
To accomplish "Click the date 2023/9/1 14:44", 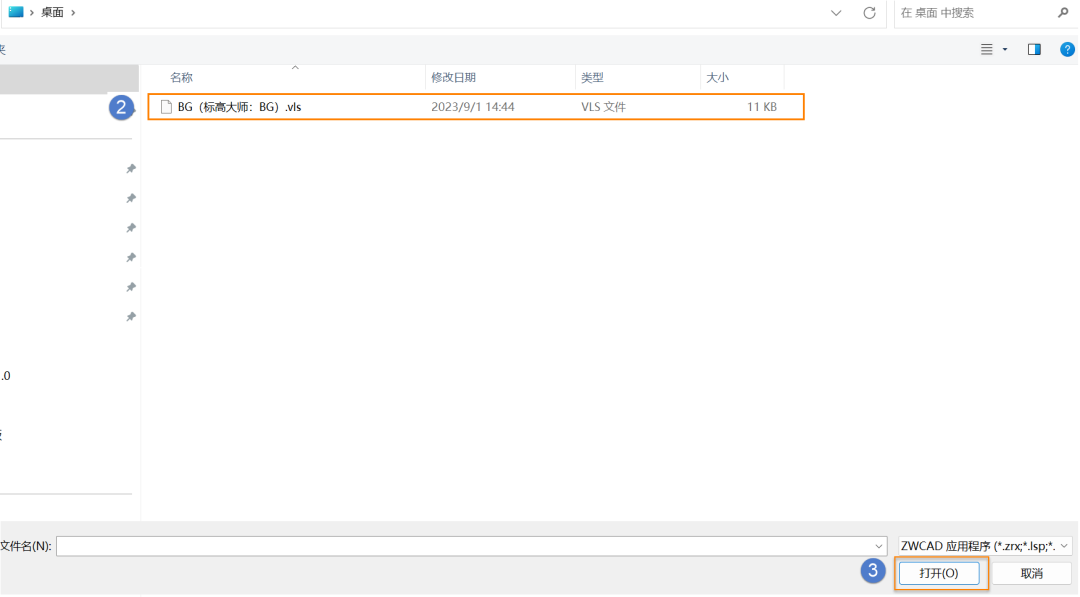I will tap(472, 107).
